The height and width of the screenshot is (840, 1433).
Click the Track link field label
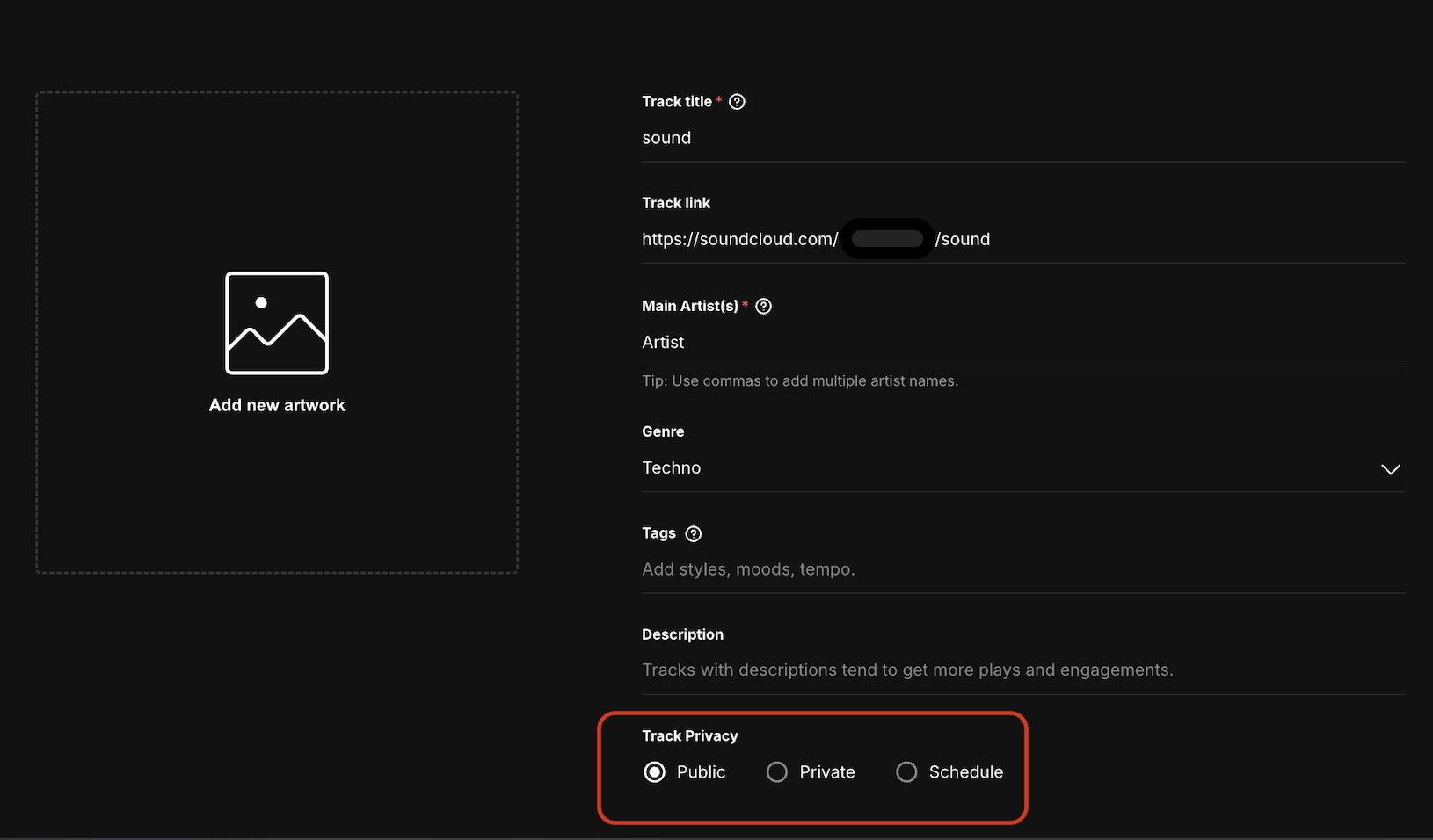676,203
